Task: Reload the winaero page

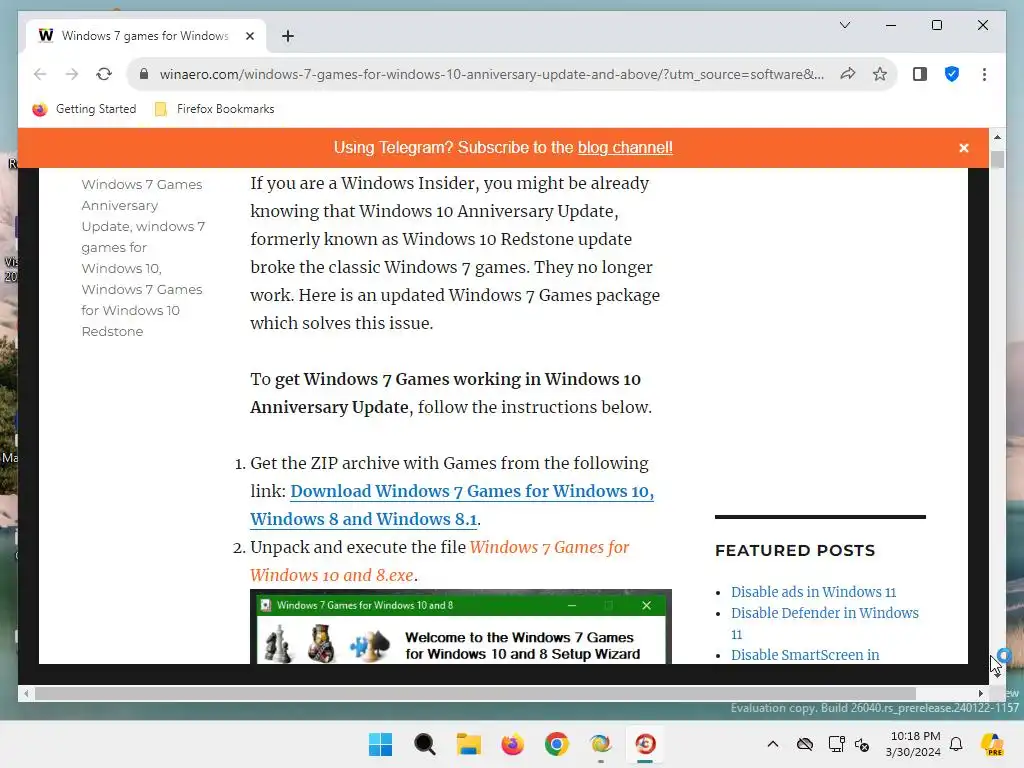Action: click(x=104, y=74)
